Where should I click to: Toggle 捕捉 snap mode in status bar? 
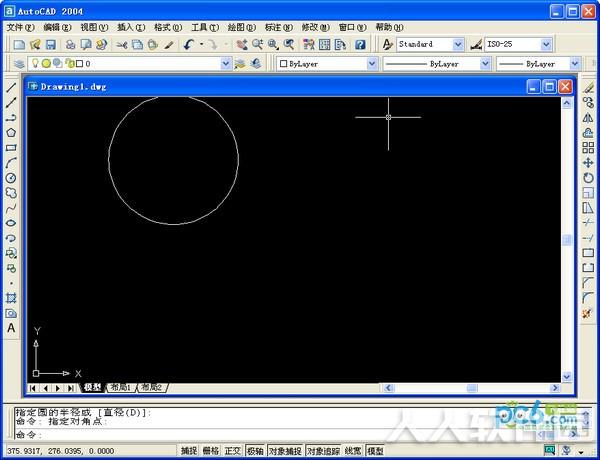(x=189, y=451)
